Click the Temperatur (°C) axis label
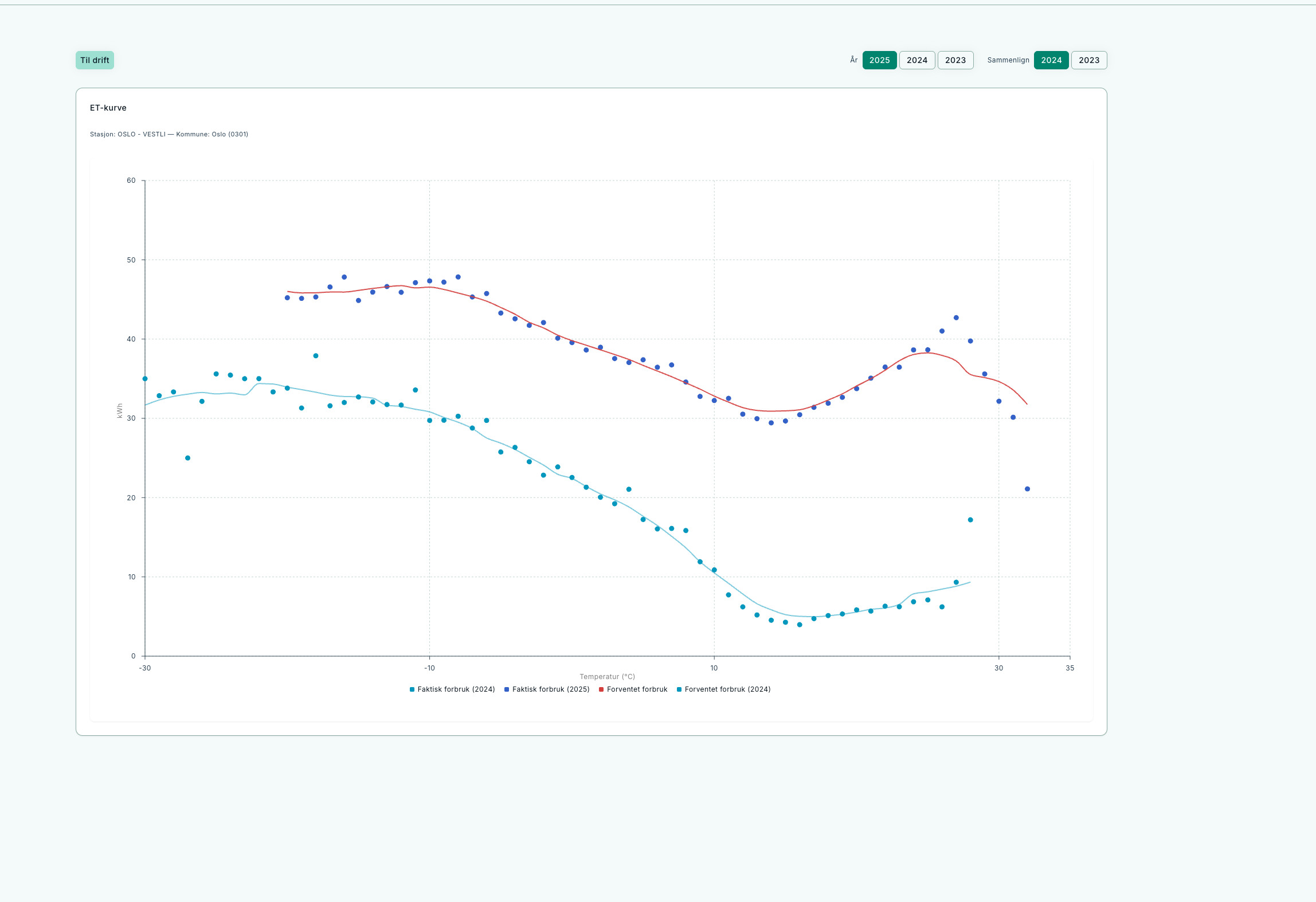 (607, 677)
